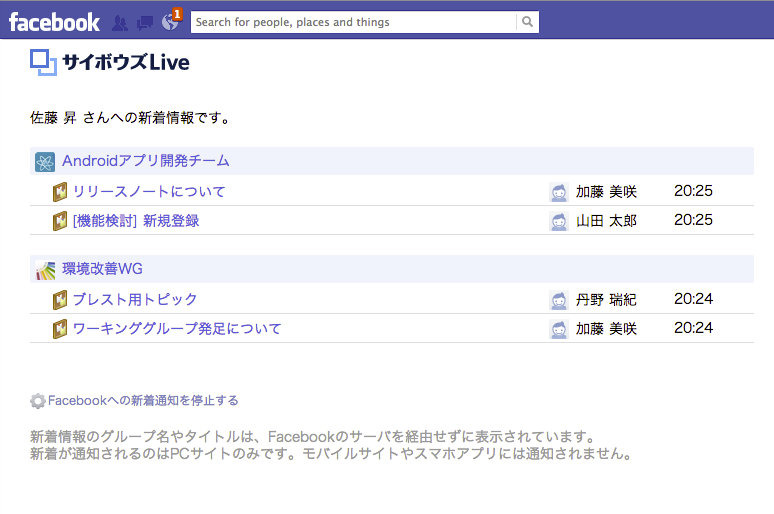This screenshot has height=514, width=774.
Task: Click 丹野 瑞紀 user avatar icon
Action: pos(559,300)
